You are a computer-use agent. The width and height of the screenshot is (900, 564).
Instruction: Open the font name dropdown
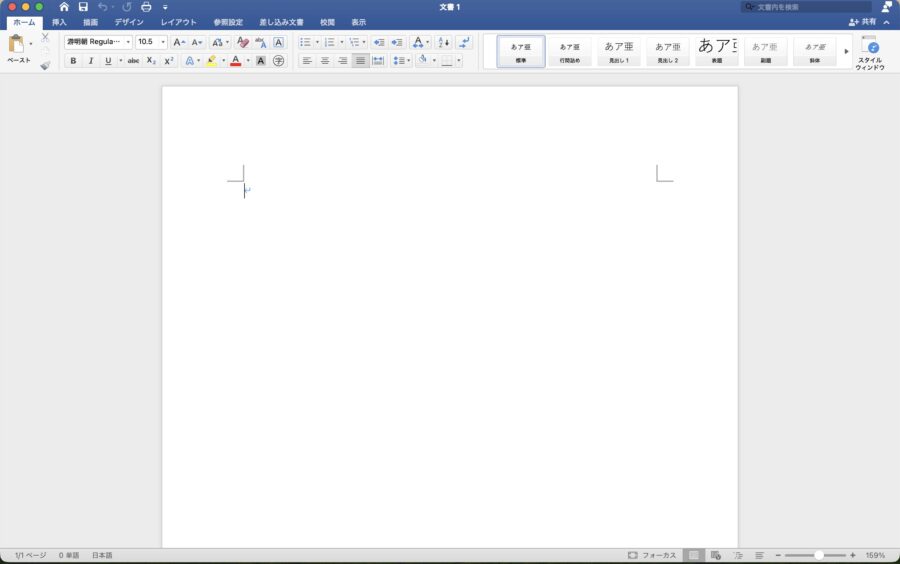128,42
